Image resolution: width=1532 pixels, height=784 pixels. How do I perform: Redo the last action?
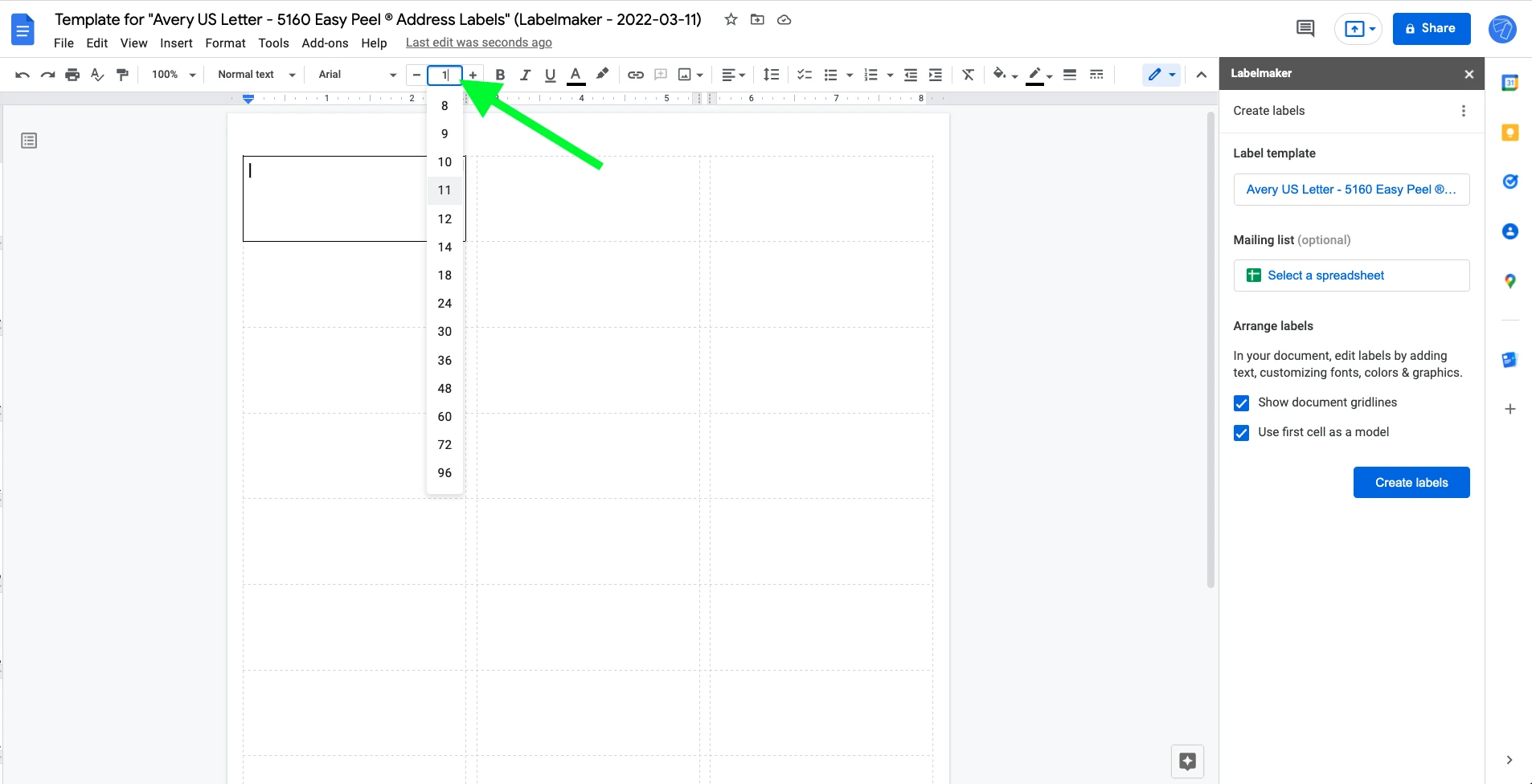[47, 75]
